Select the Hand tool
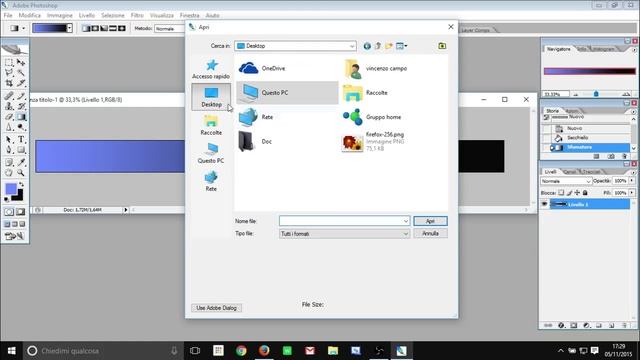Image resolution: width=640 pixels, height=360 pixels. tap(9, 173)
